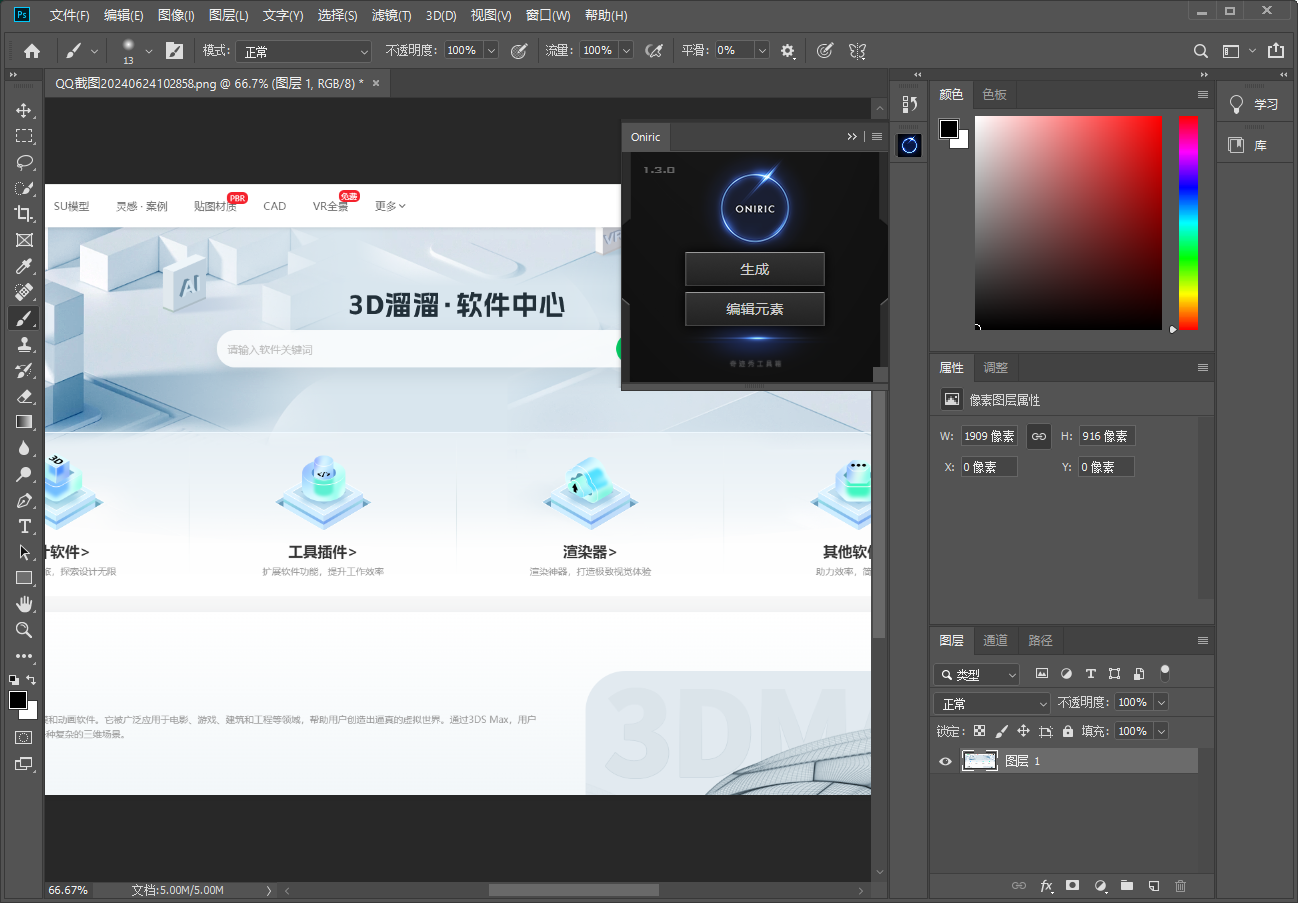Image resolution: width=1298 pixels, height=903 pixels.
Task: Select the Eraser tool
Action: 24,396
